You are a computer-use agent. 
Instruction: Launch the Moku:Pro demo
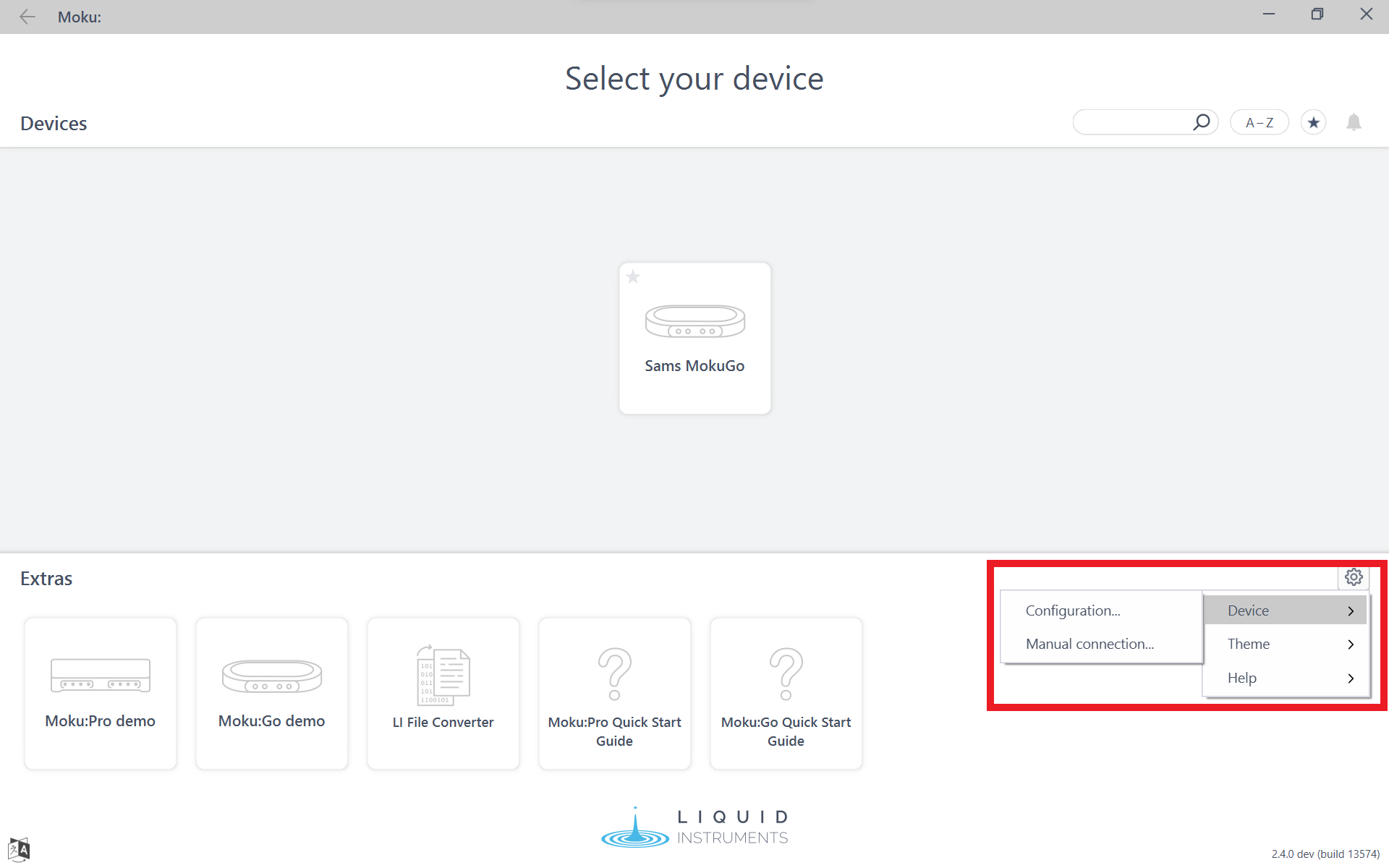coord(101,693)
